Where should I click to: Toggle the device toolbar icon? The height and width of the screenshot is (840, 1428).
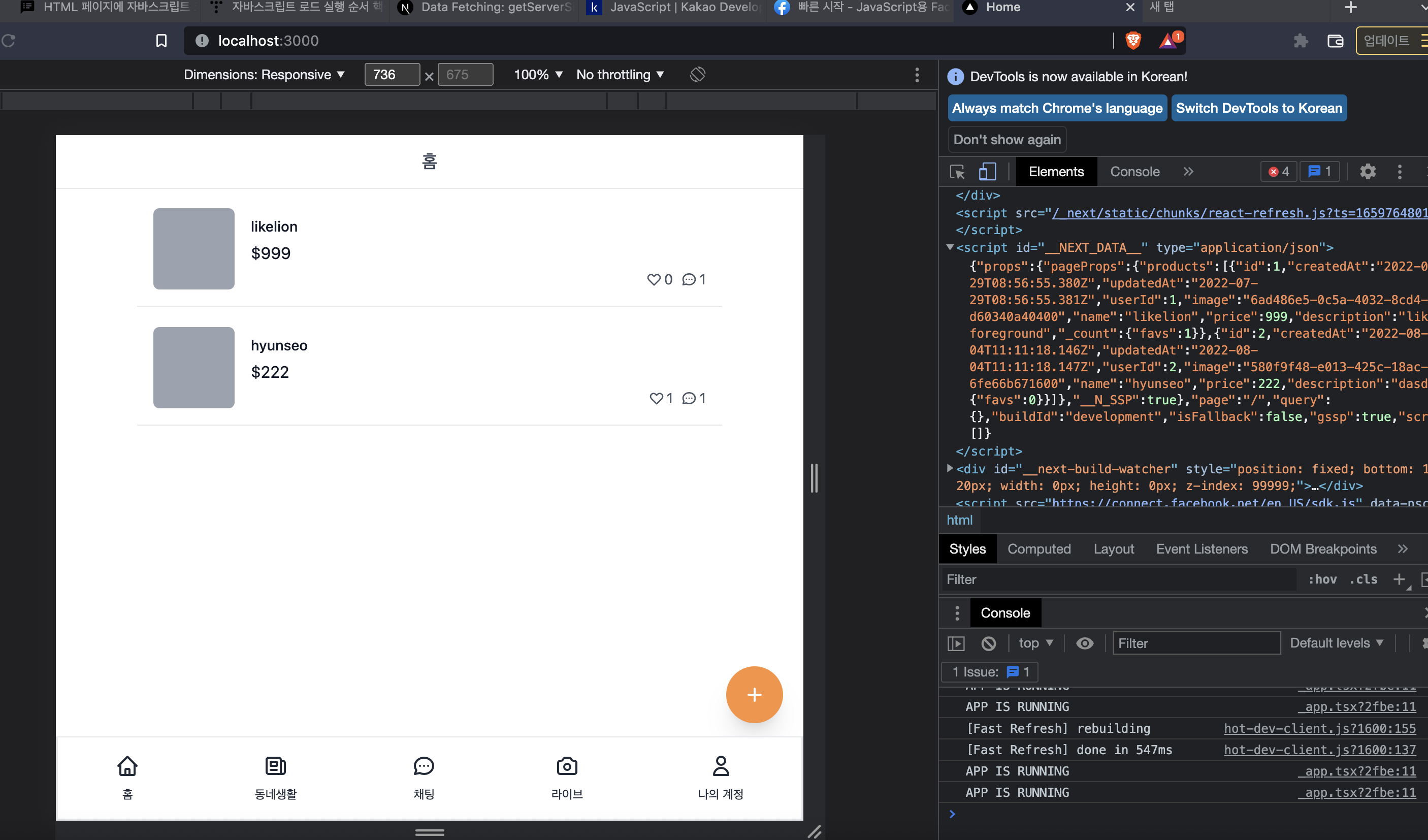coord(987,172)
